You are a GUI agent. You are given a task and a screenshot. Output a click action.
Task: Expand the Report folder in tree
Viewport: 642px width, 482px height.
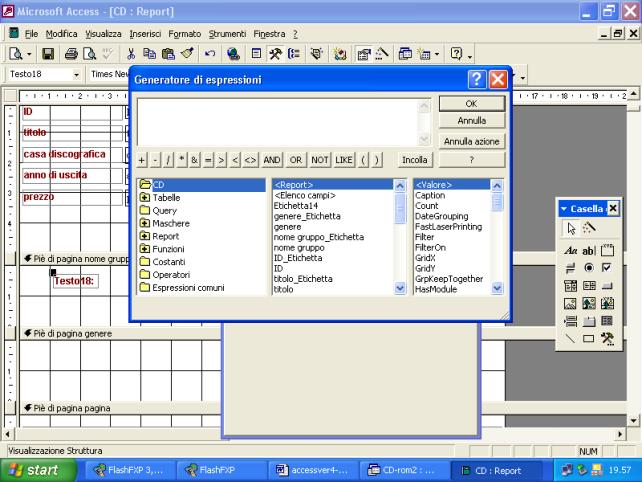coord(145,236)
